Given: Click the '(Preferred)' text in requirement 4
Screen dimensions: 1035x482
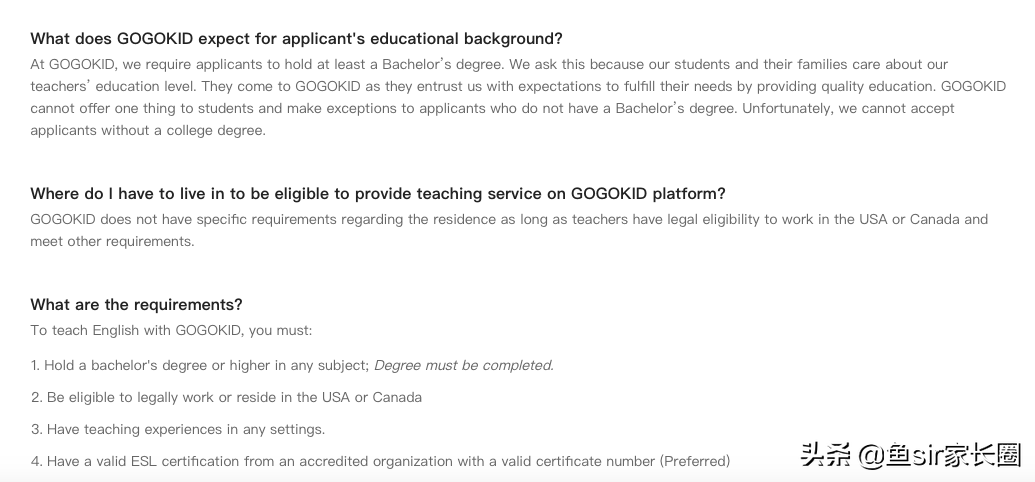Looking at the screenshot, I should (695, 461).
